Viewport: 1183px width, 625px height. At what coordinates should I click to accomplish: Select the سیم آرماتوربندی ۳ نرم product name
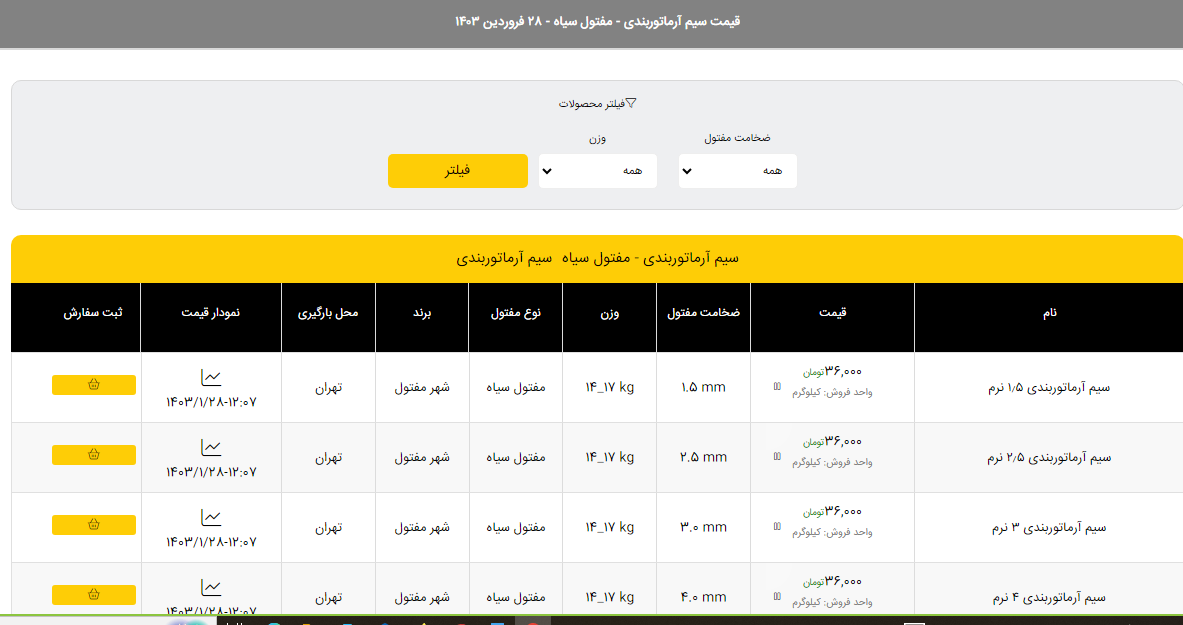[x=1049, y=528]
